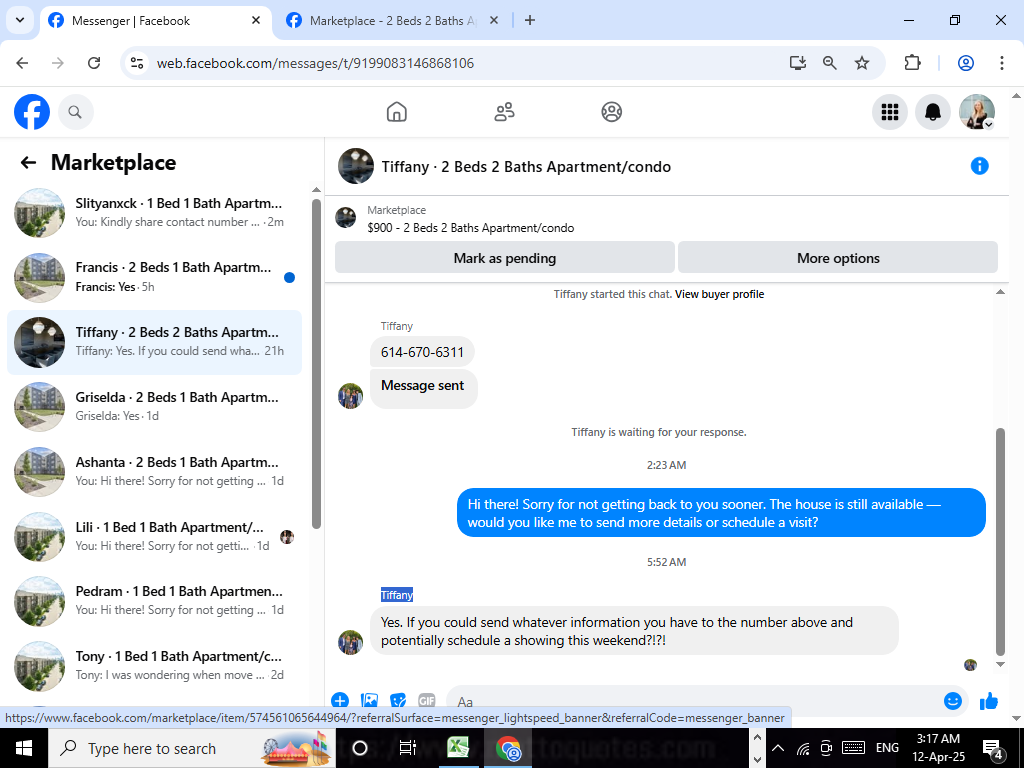Open the Friends icon
1024x768 pixels.
click(x=504, y=112)
